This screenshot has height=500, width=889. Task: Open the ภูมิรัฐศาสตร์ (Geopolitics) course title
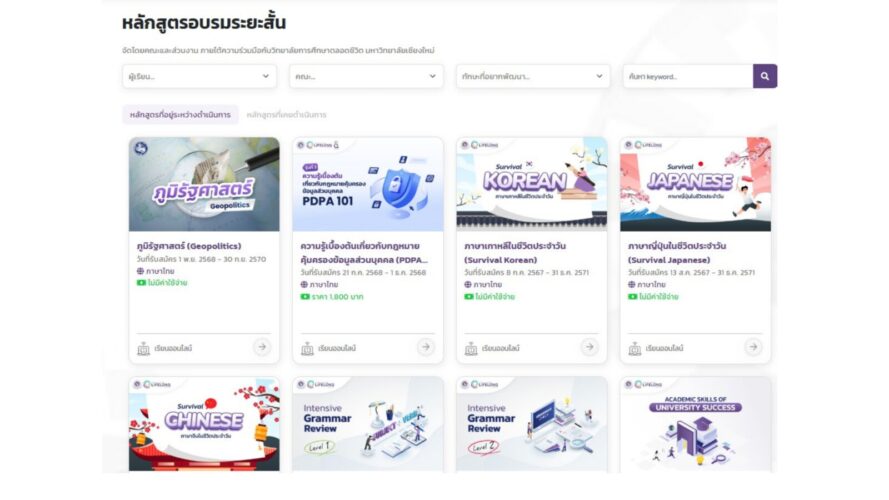(189, 246)
